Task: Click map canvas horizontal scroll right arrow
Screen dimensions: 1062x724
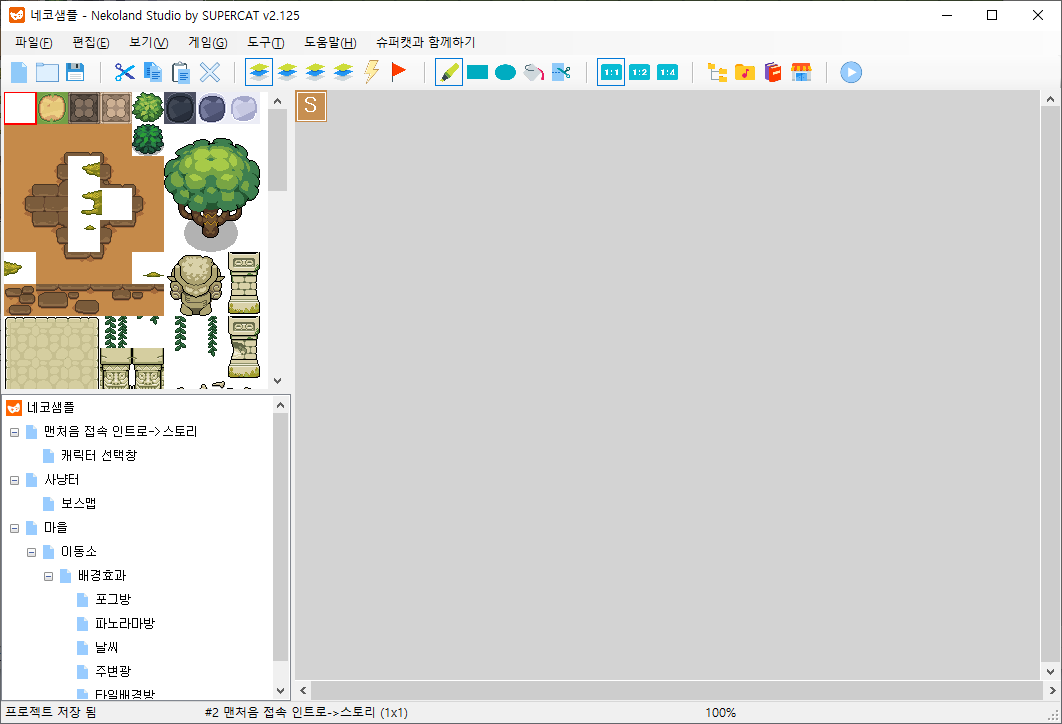Action: tap(1052, 691)
